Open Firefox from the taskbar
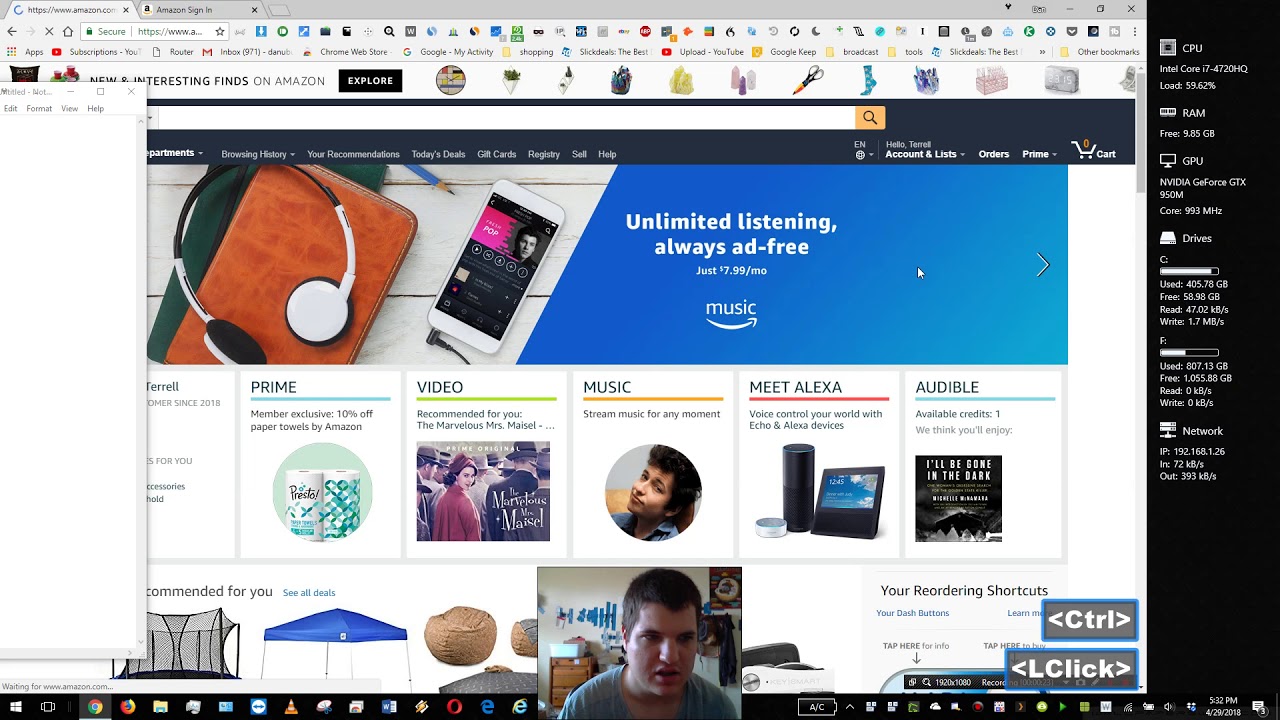This screenshot has width=1280, height=720. coord(127,707)
